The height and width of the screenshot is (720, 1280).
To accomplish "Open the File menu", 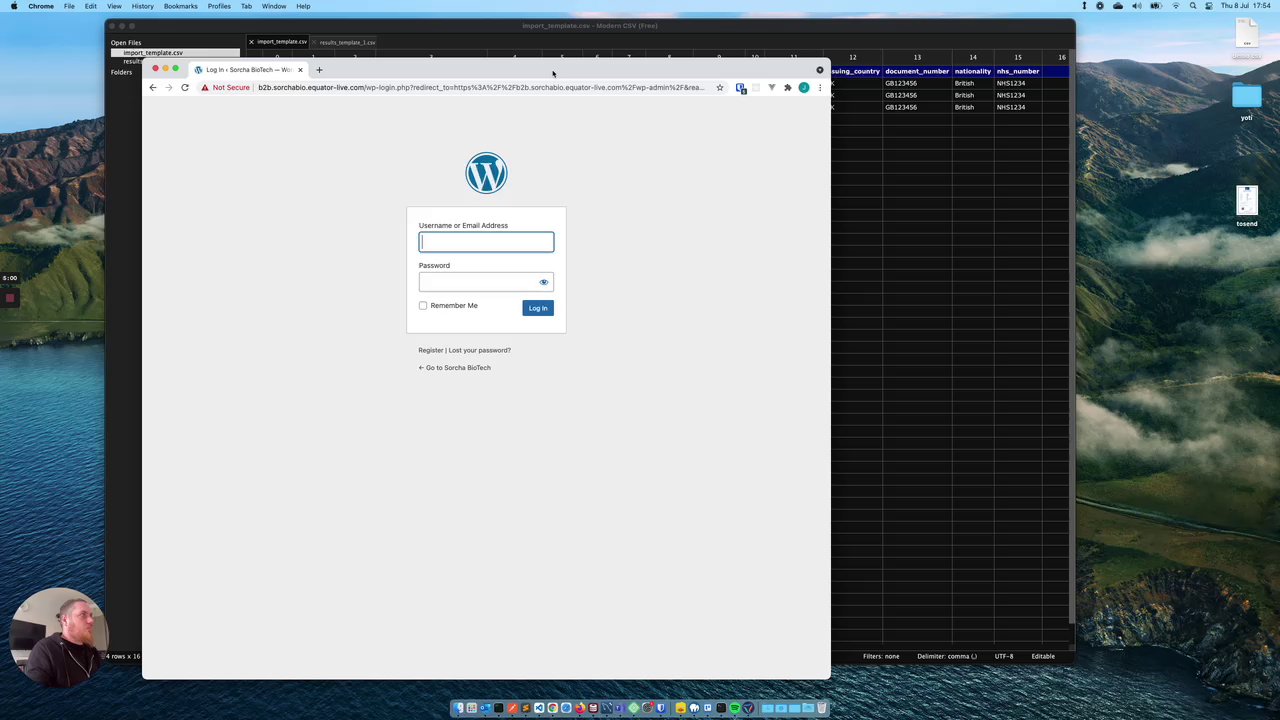I will (x=69, y=6).
